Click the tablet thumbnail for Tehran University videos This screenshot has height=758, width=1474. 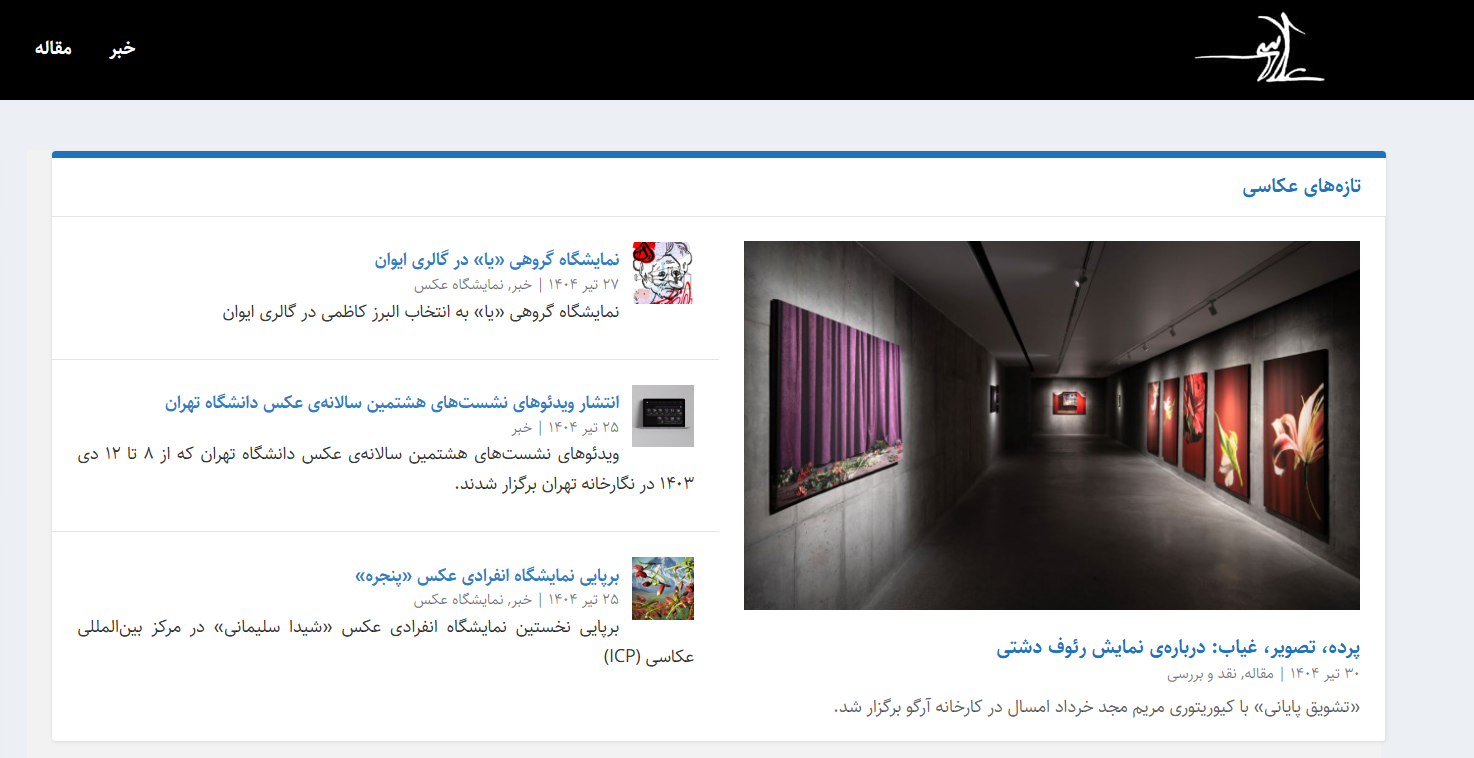663,416
